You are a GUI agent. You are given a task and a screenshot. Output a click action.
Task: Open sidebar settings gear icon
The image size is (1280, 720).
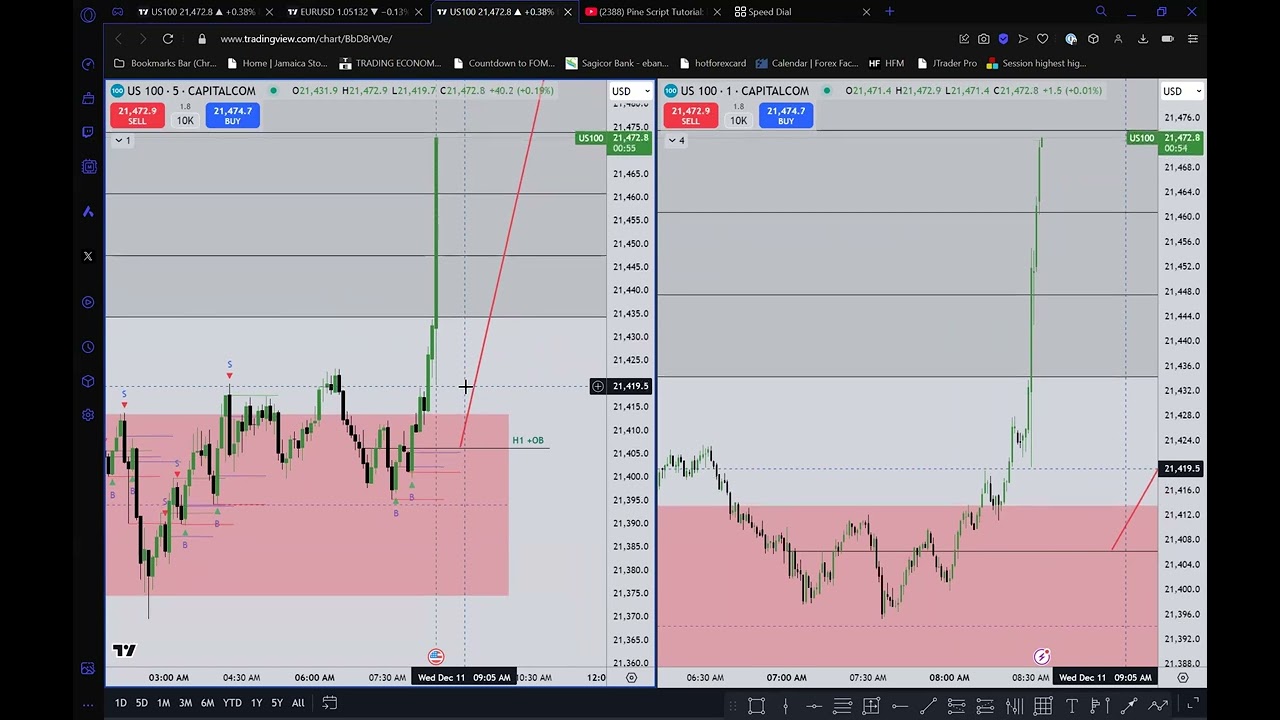(88, 414)
